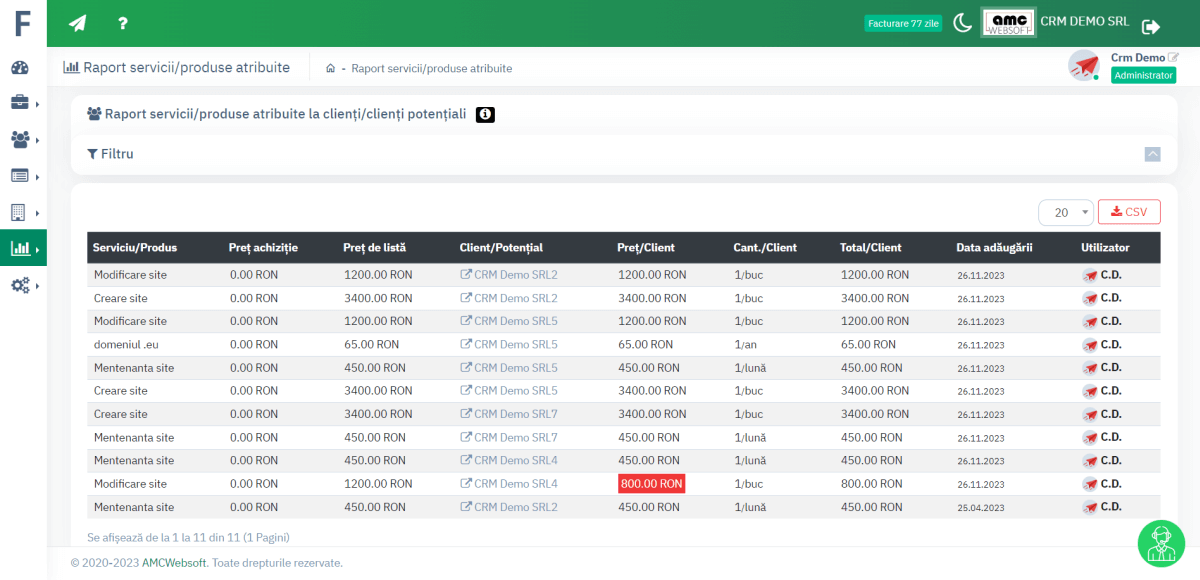Open the settings gears menu in sidebar
The width and height of the screenshot is (1200, 580).
20,285
